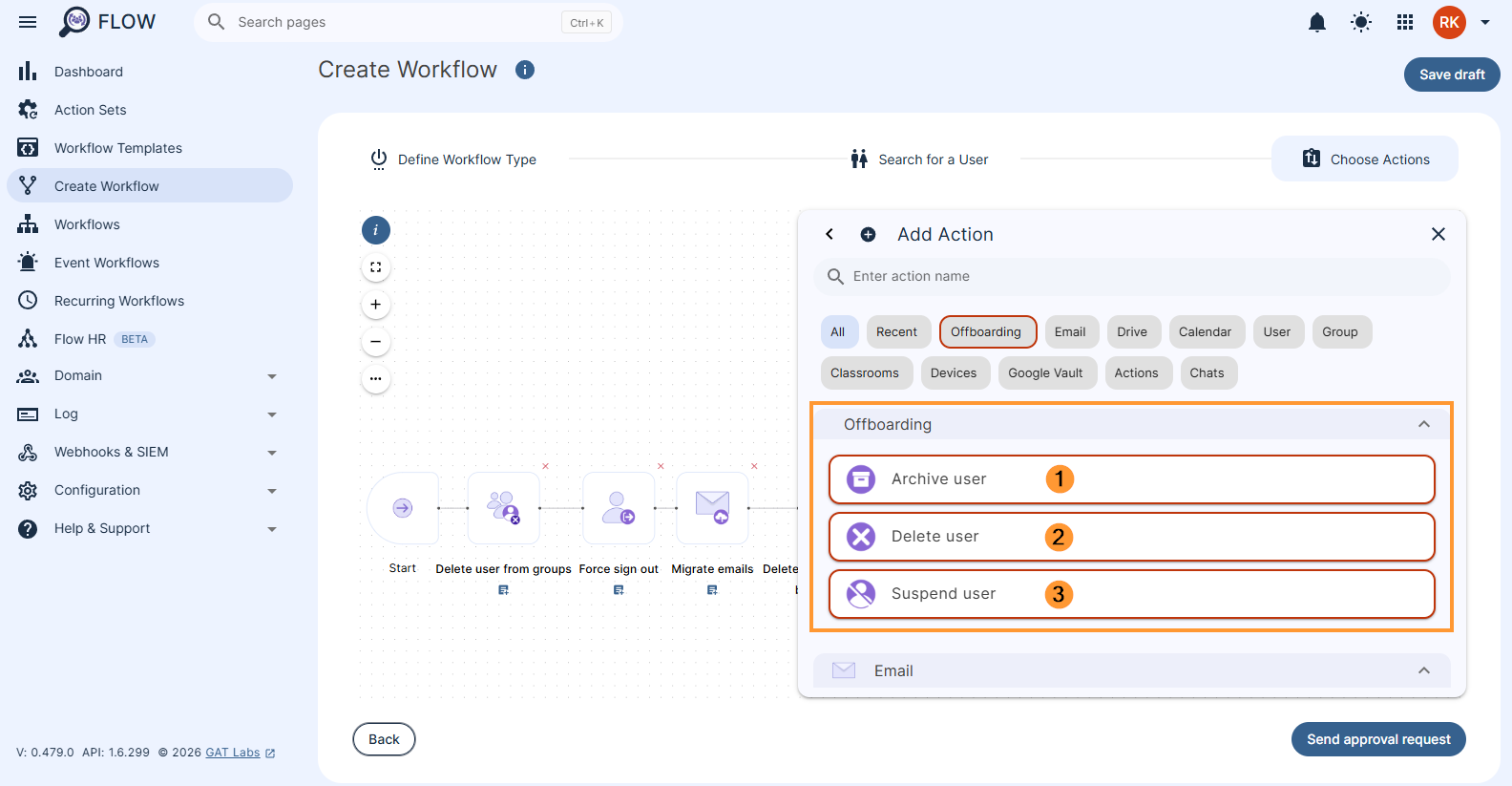Select the Drive filter chip

pyautogui.click(x=1132, y=332)
